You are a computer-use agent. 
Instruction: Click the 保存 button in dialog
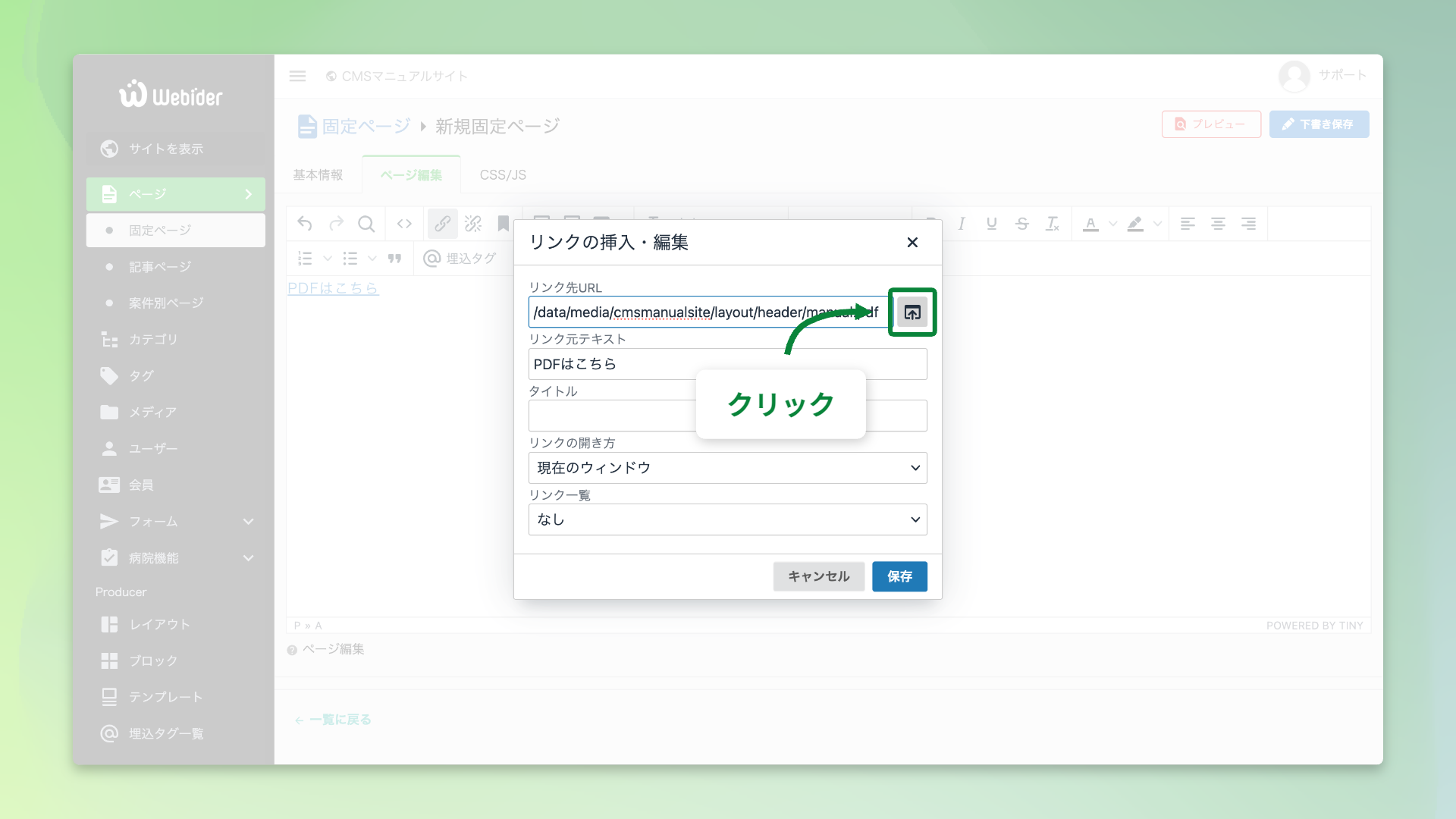(x=899, y=576)
